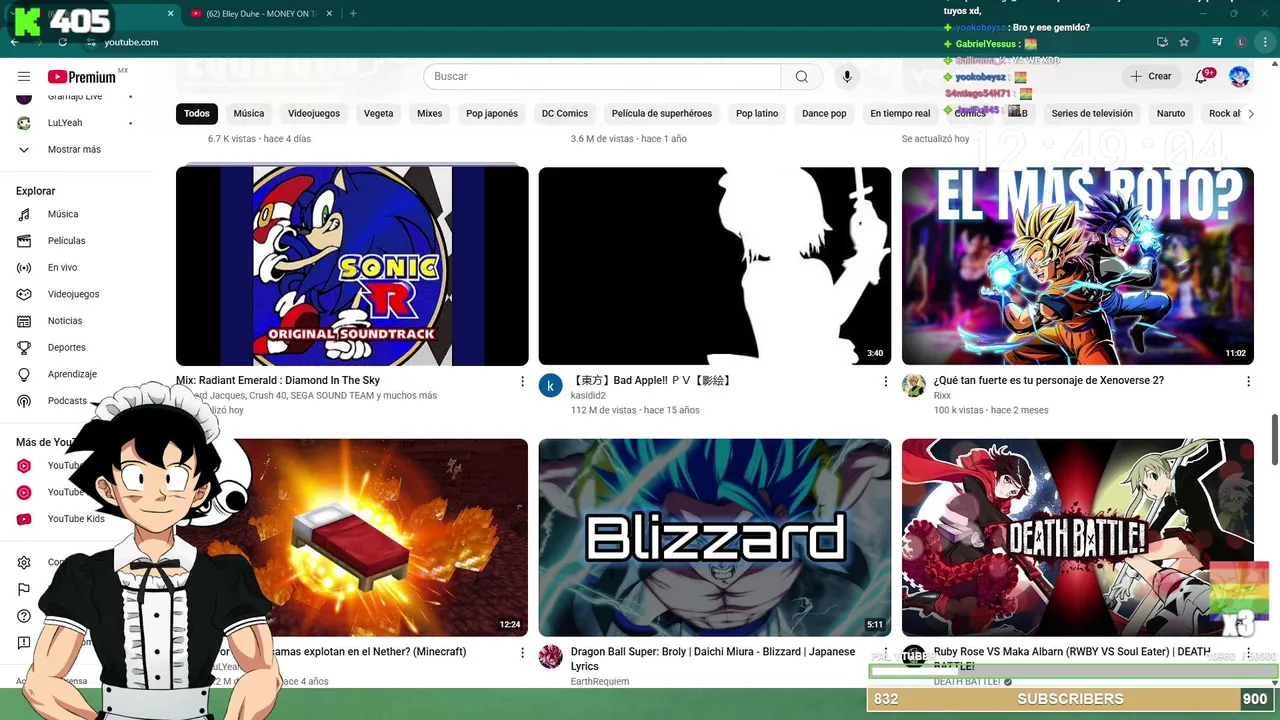This screenshot has width=1280, height=720.
Task: Open the Chrome profile L icon
Action: 1241,42
